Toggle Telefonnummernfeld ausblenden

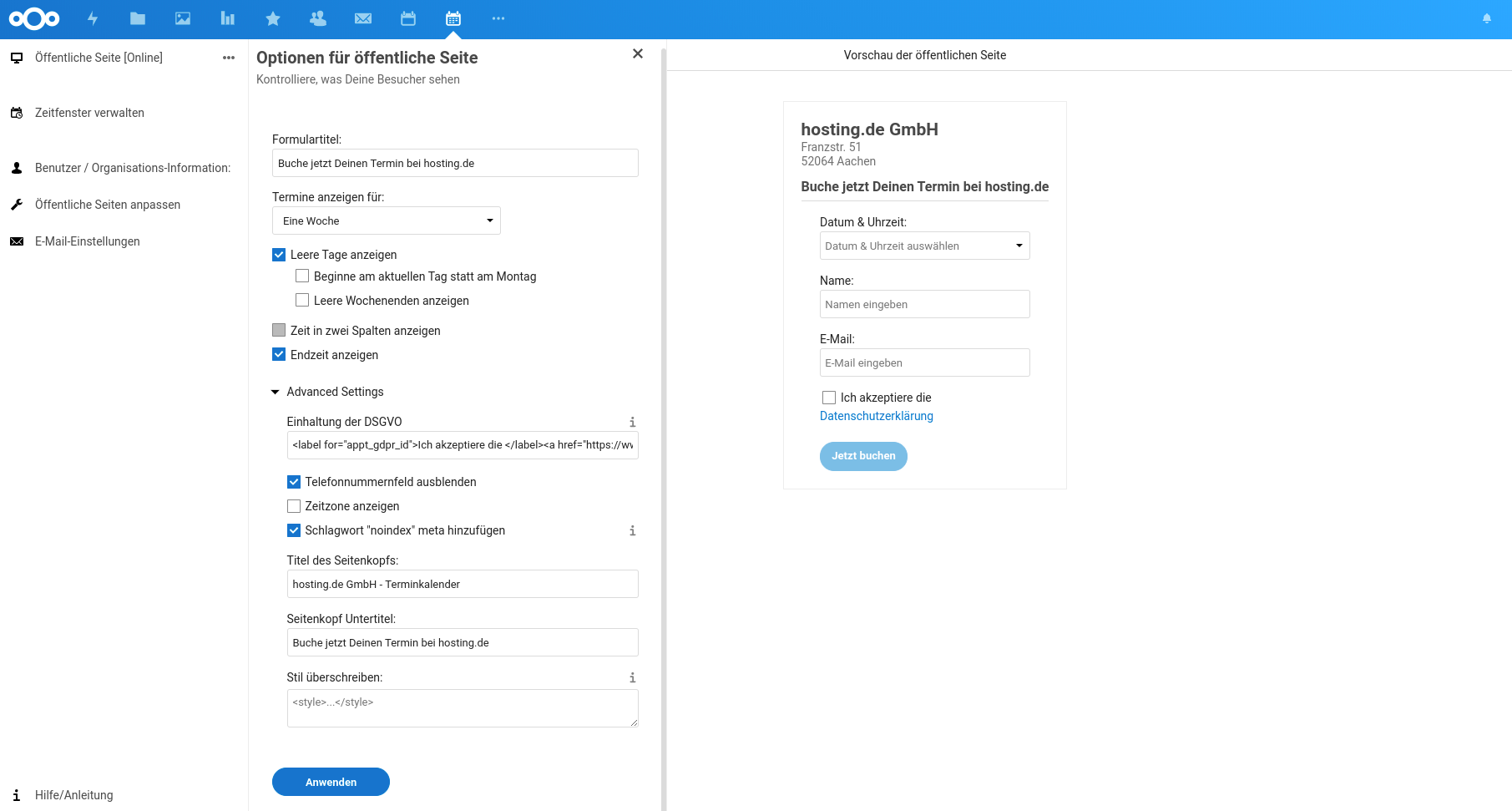(x=294, y=482)
